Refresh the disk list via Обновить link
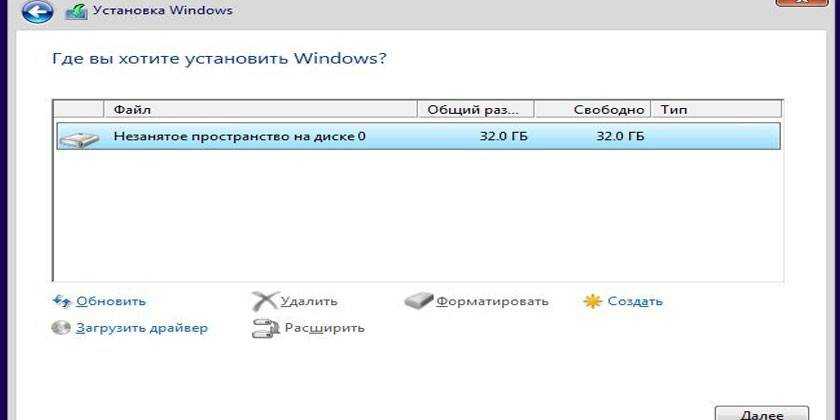The height and width of the screenshot is (420, 840). pyautogui.click(x=110, y=301)
